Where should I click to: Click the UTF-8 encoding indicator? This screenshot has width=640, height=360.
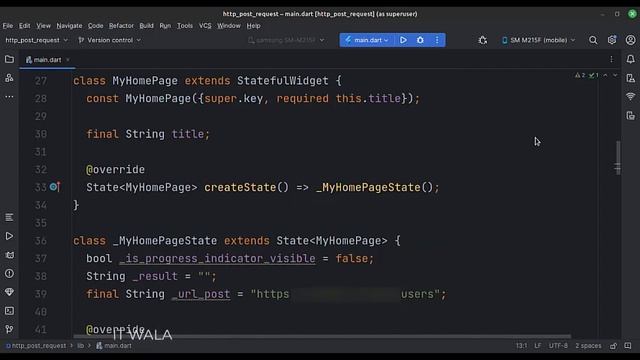[558, 346]
